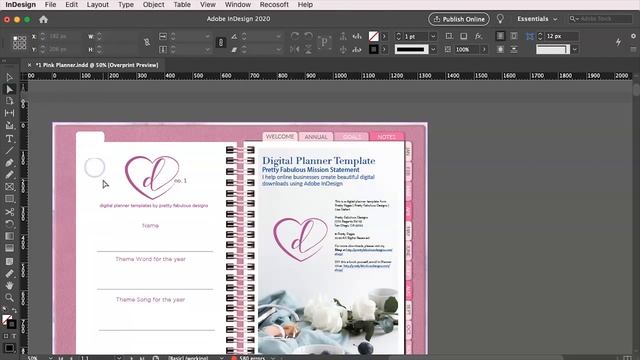Toggle the no text wrap button
Image resolution: width=640 pixels, height=360 pixels.
(500, 36)
